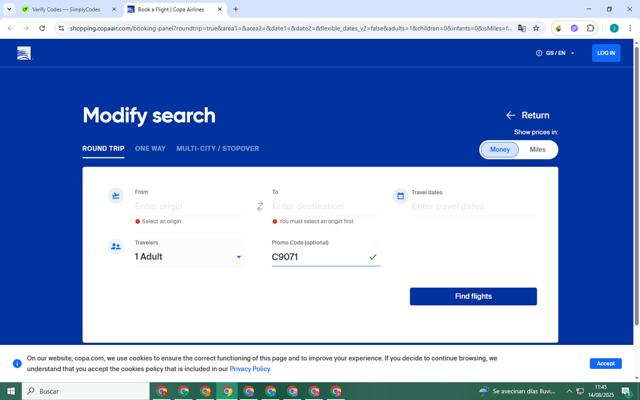
Task: Open taskbar clock and date
Action: [600, 391]
